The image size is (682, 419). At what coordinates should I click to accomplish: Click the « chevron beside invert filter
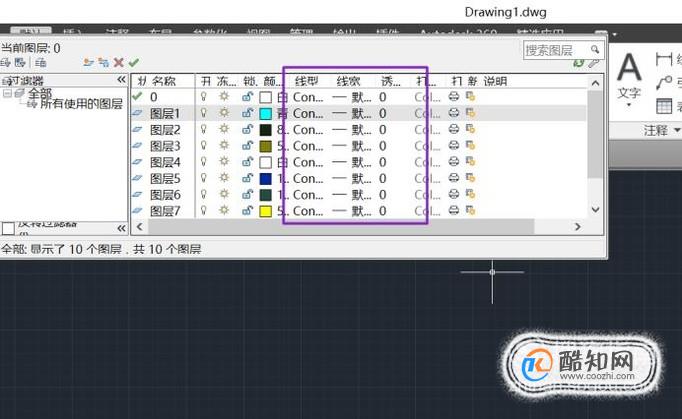click(121, 228)
